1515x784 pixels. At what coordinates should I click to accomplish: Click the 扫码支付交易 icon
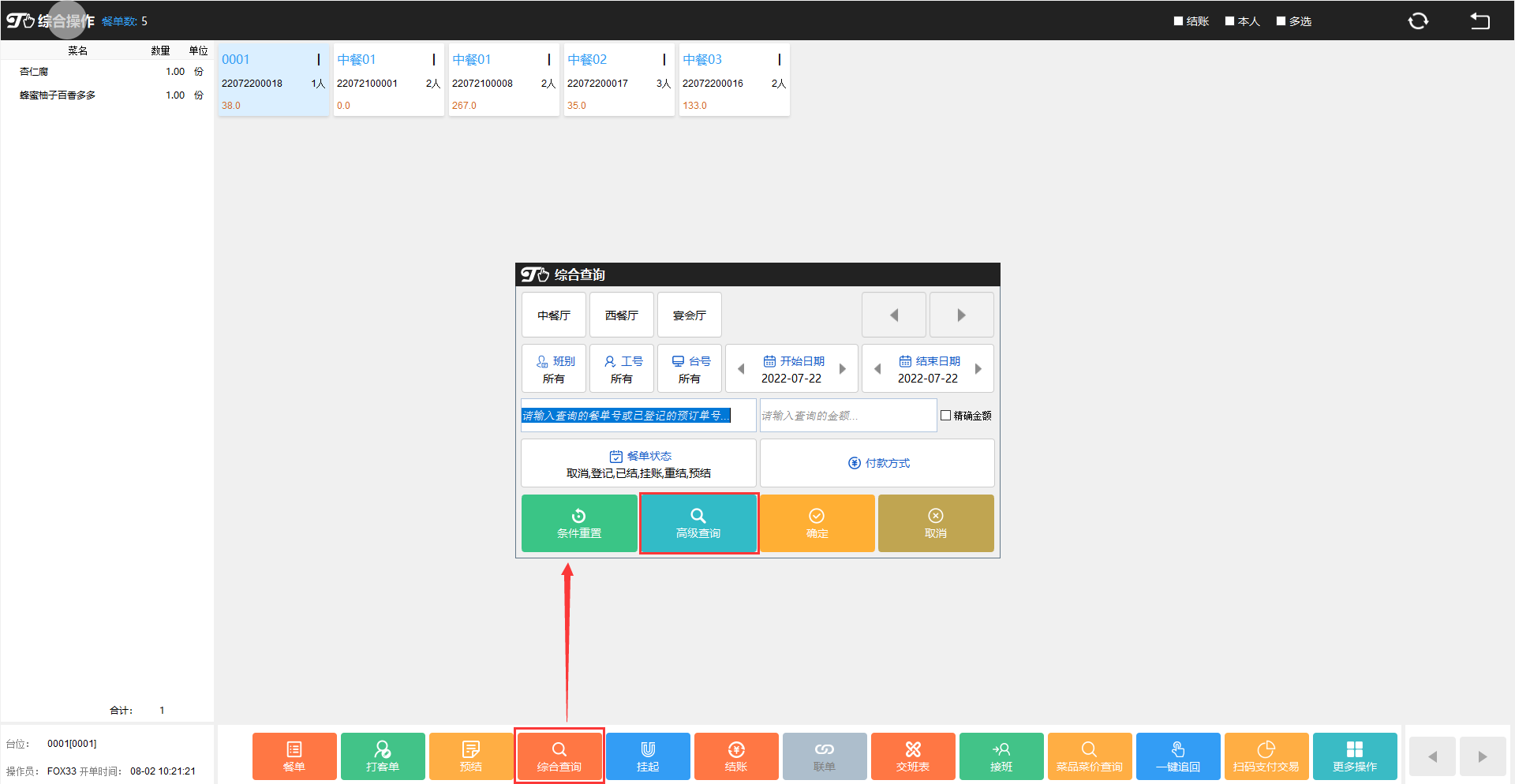(1266, 756)
